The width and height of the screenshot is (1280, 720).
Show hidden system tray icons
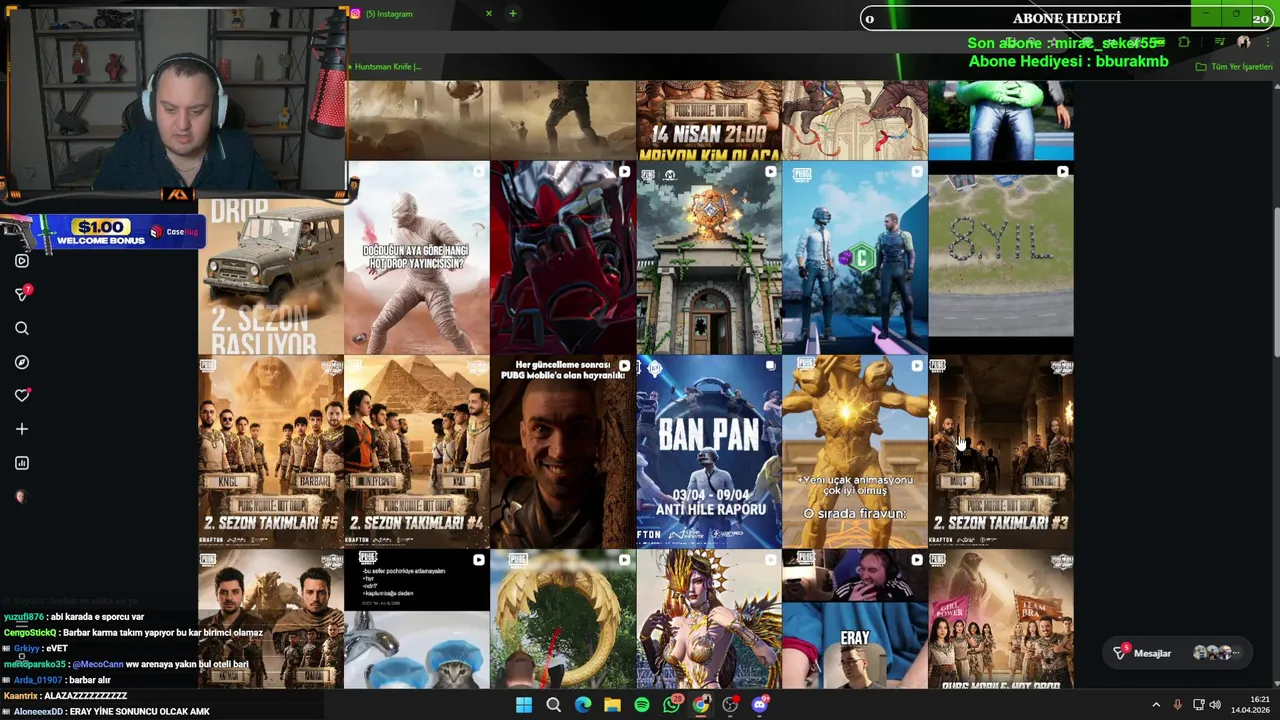pyautogui.click(x=1157, y=705)
